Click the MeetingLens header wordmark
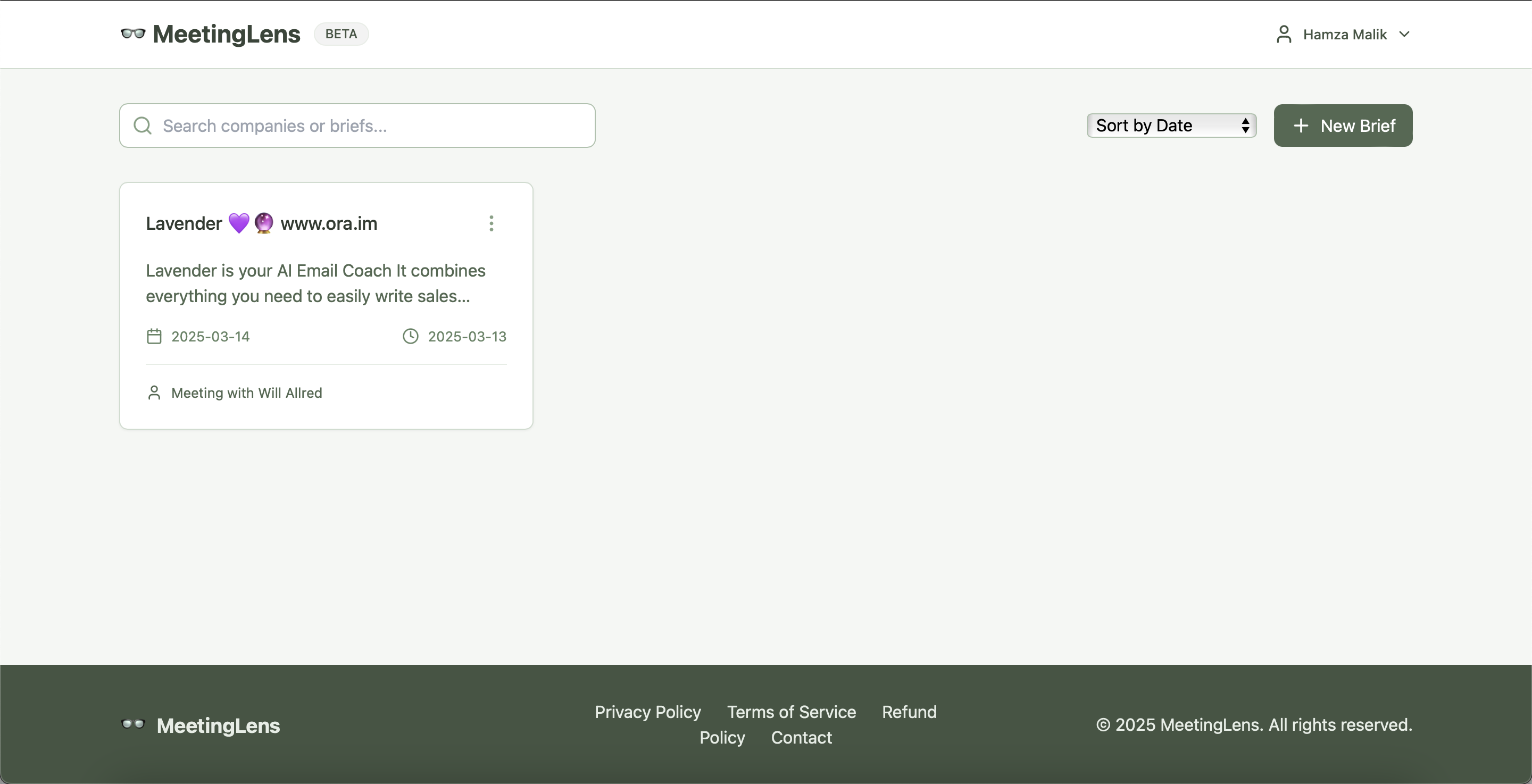 pyautogui.click(x=227, y=34)
